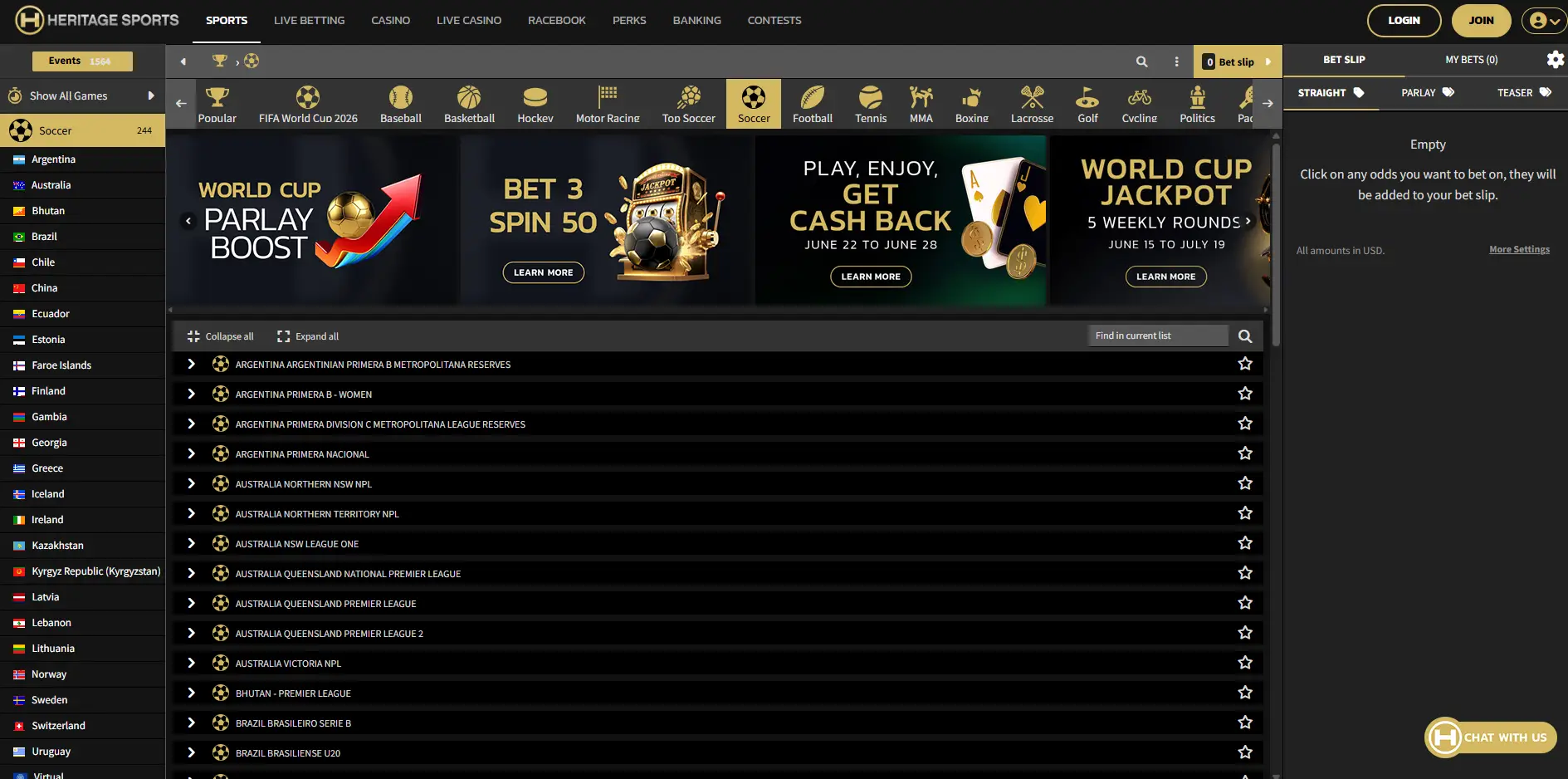Choose the MMA sport icon
This screenshot has height=779, width=1568.
(921, 104)
